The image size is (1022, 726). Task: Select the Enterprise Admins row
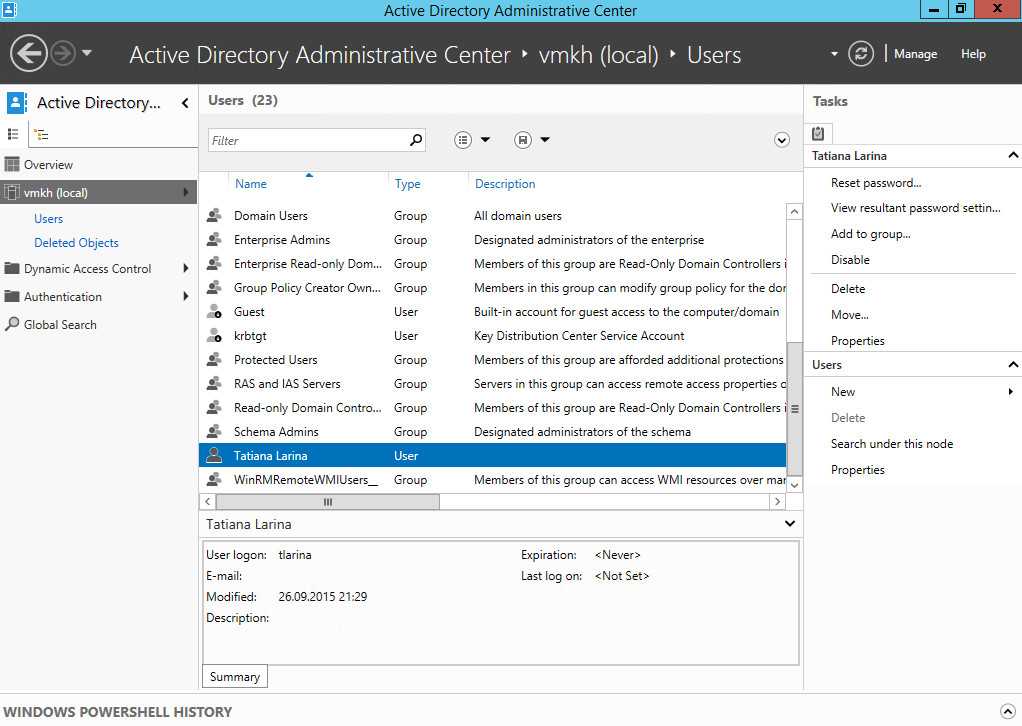(x=492, y=240)
